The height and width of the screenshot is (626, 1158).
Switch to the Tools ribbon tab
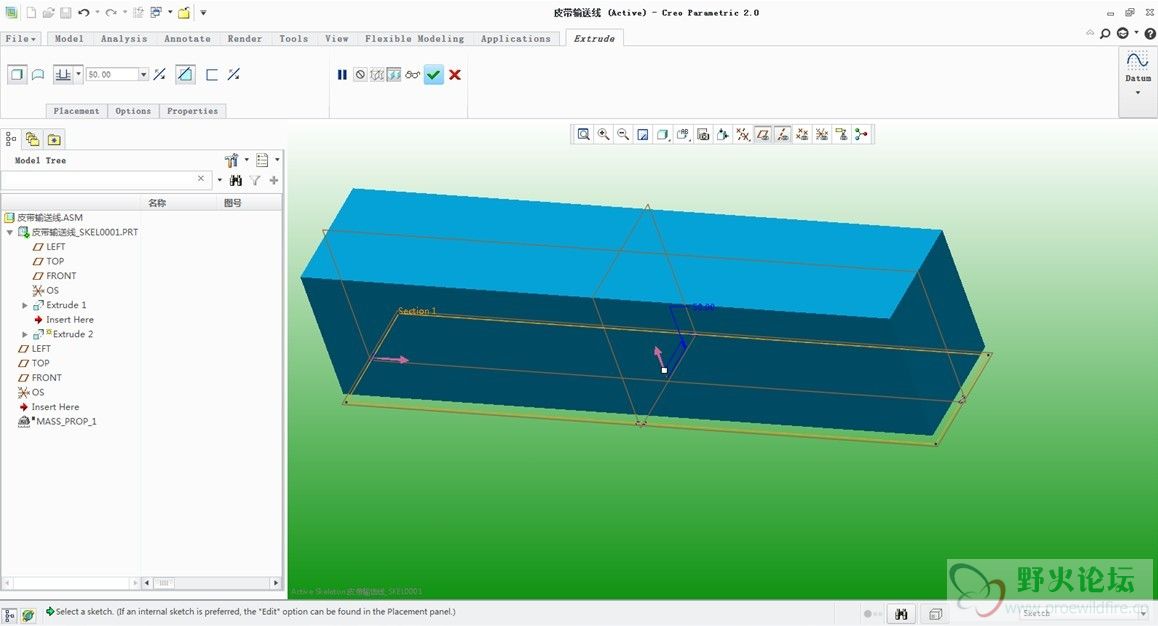coord(293,38)
